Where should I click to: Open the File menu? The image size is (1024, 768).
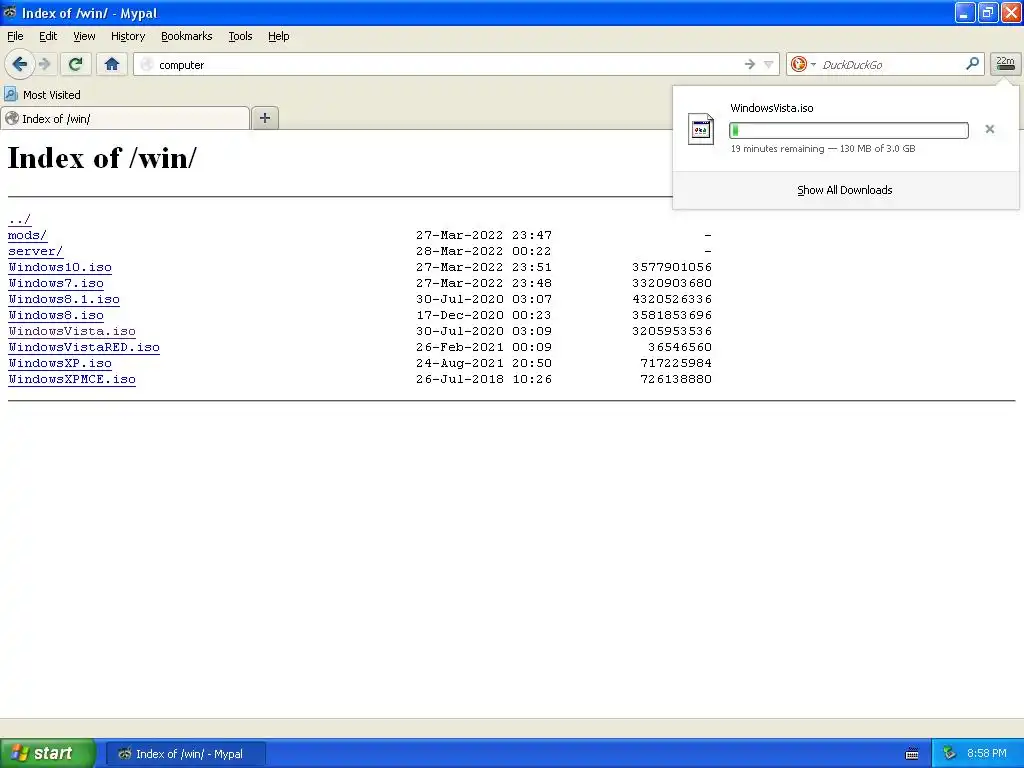[15, 36]
